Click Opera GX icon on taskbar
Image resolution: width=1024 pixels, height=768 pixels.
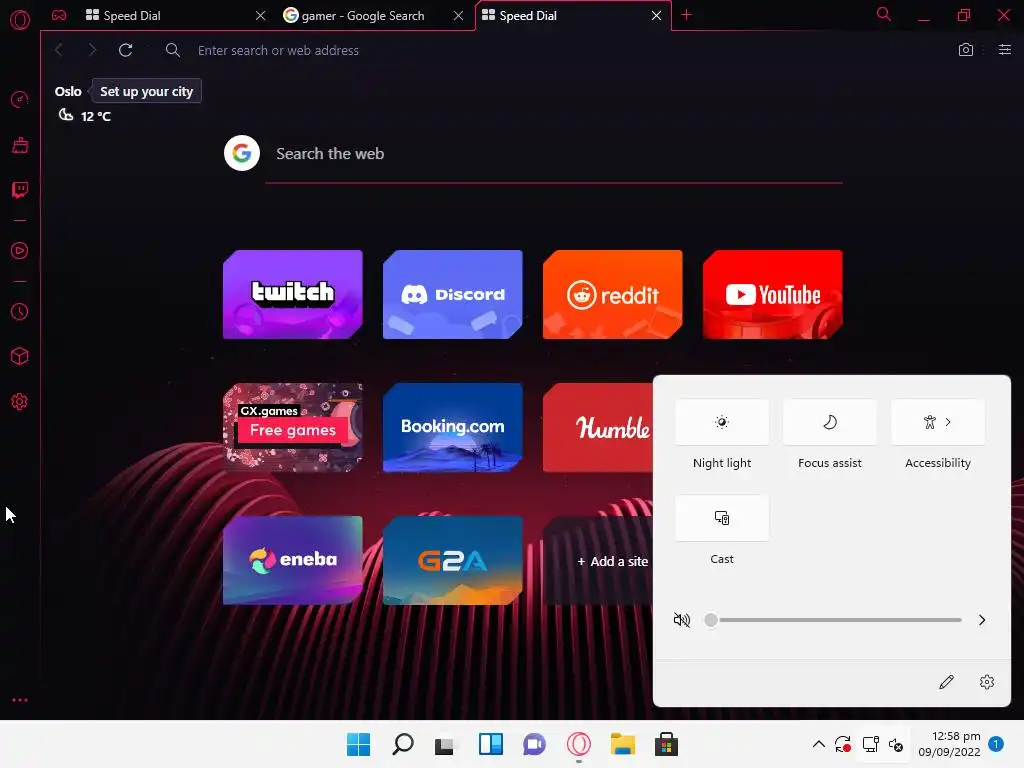579,744
